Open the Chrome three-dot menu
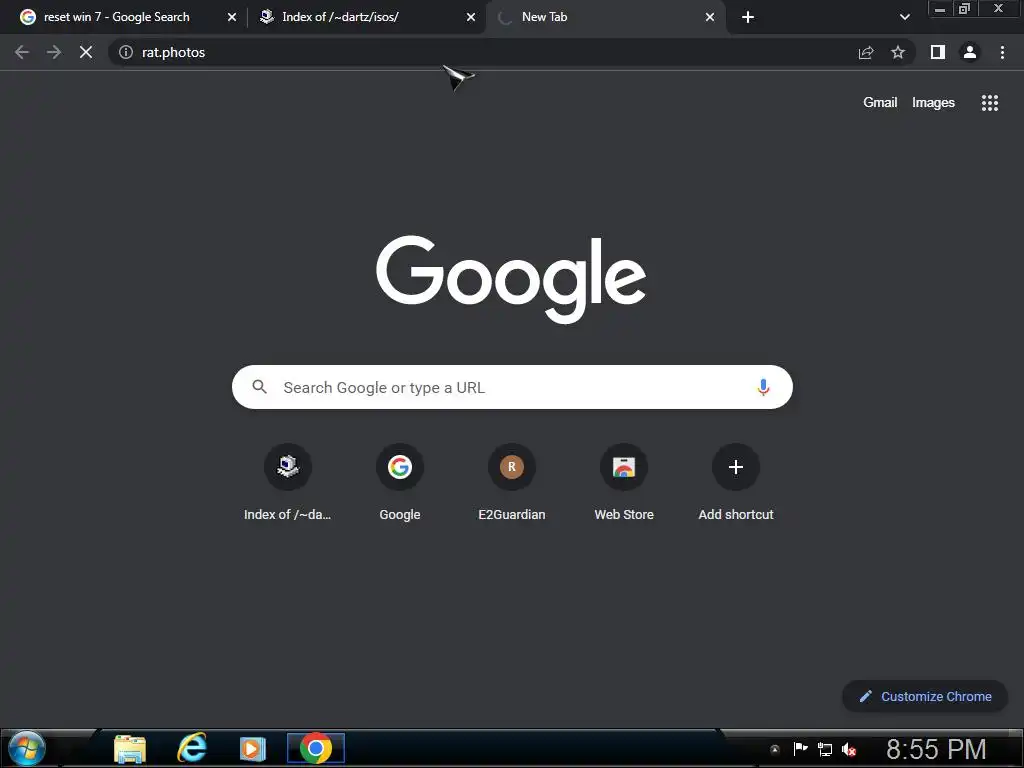The height and width of the screenshot is (768, 1024). [x=1002, y=52]
